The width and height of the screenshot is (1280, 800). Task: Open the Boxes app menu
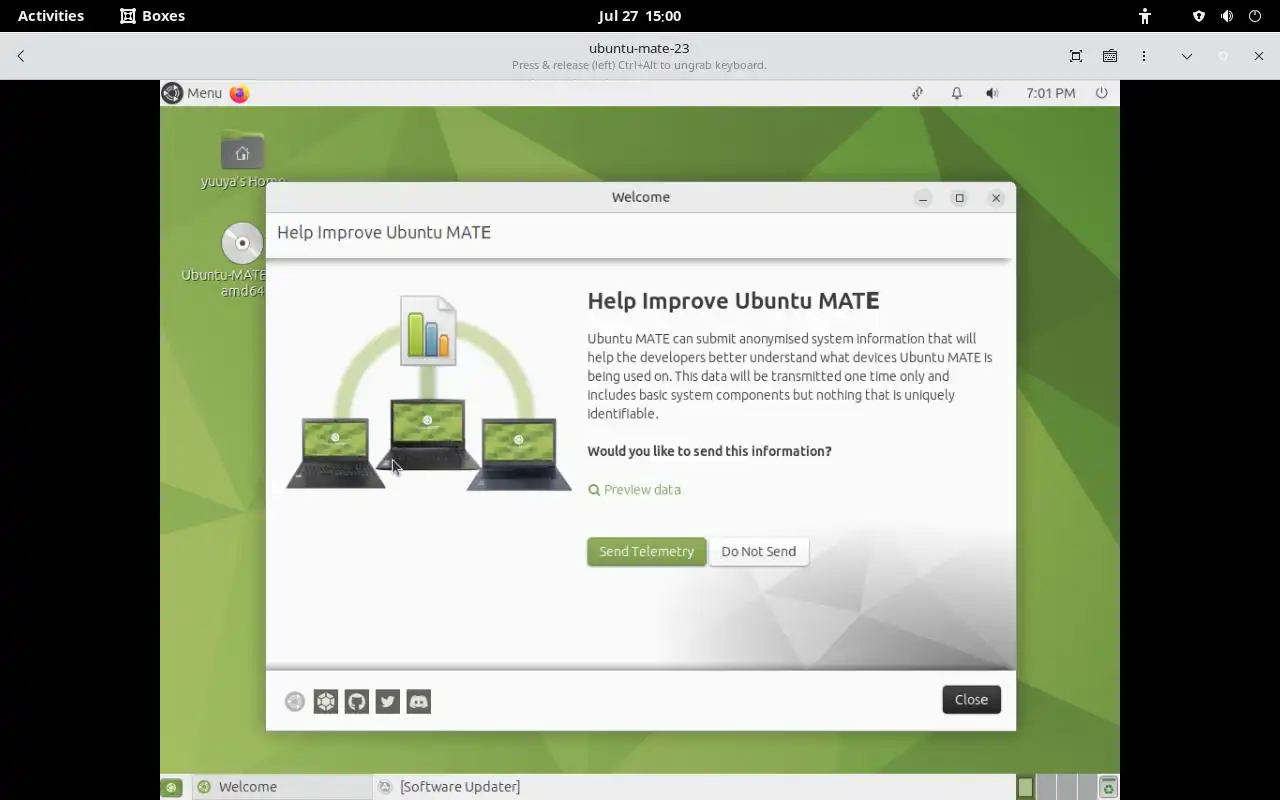152,16
